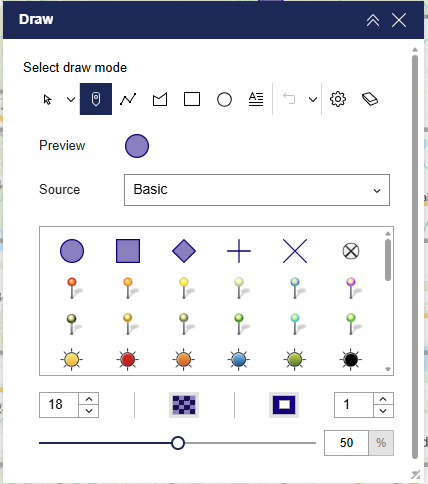Select the red pushpin symbol

tap(72, 288)
